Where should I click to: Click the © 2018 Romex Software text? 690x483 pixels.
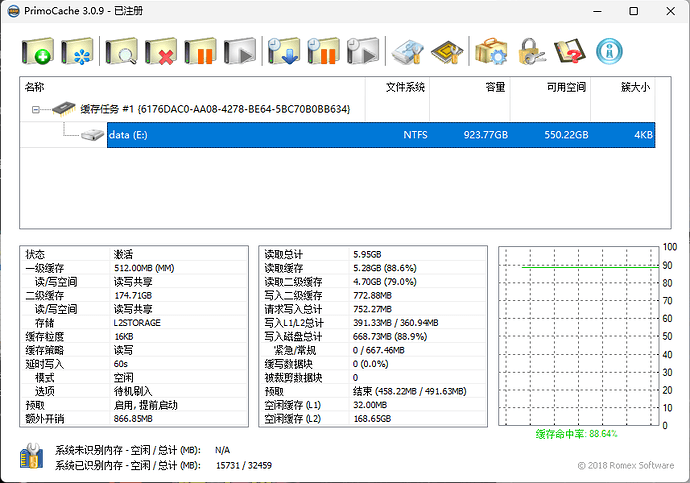[x=625, y=465]
